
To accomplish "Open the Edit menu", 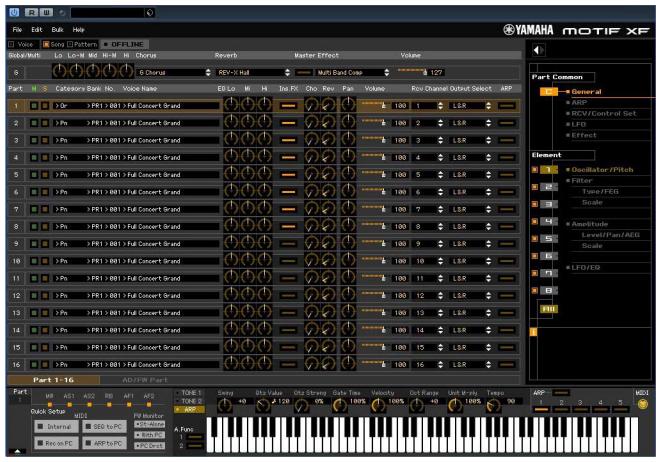I will [x=37, y=29].
